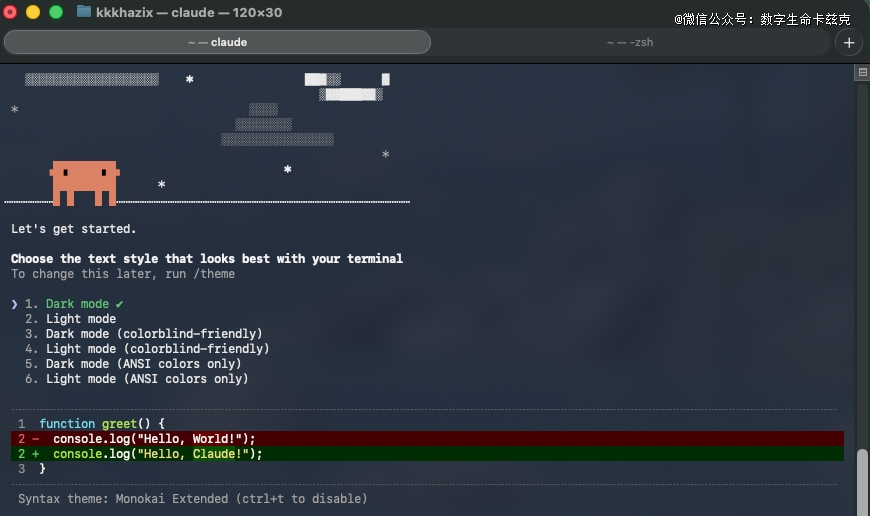Click the small square icon above the scrollbar
870x516 pixels.
[x=861, y=73]
